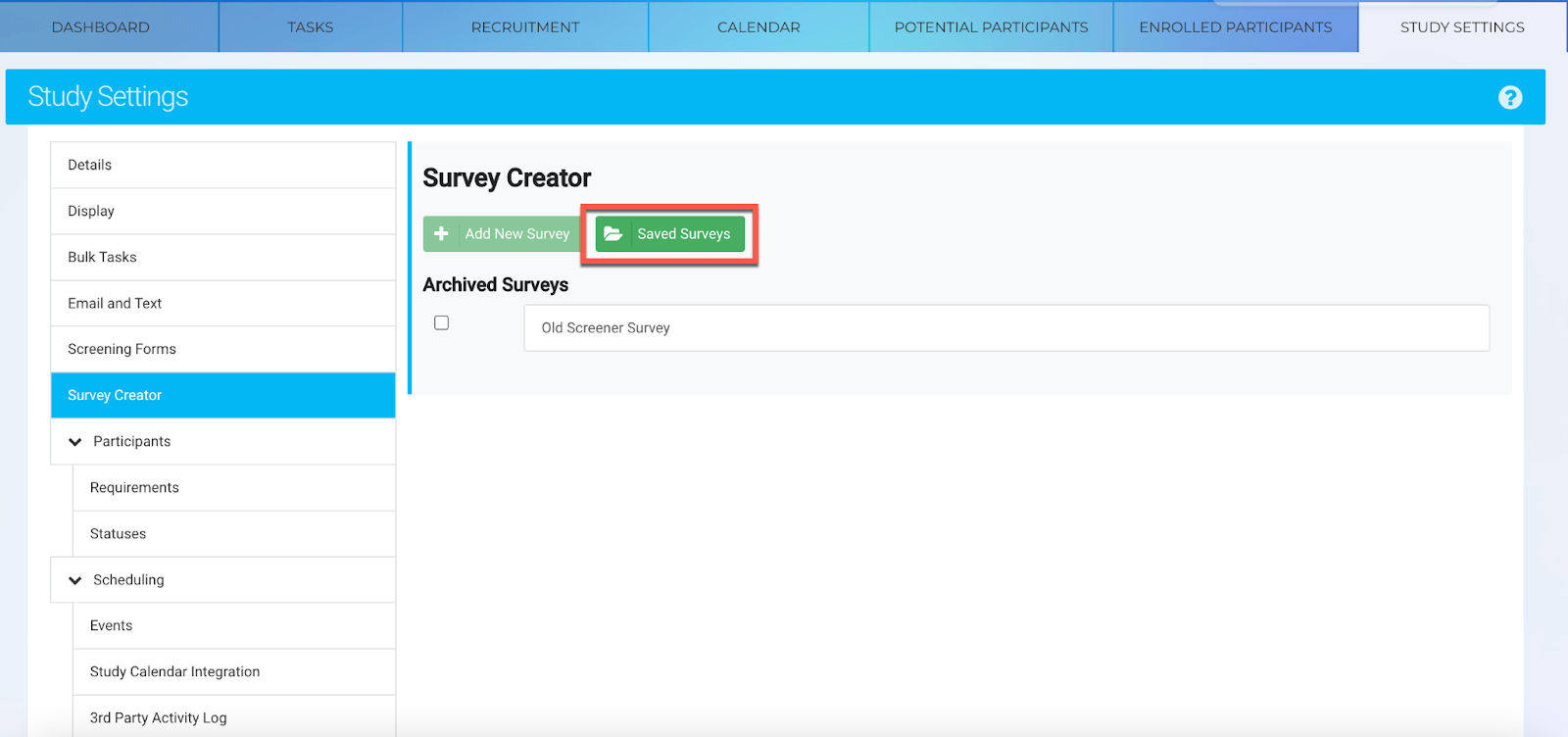Image resolution: width=1568 pixels, height=737 pixels.
Task: Open the Enrolled Participants tab
Action: coord(1235,27)
